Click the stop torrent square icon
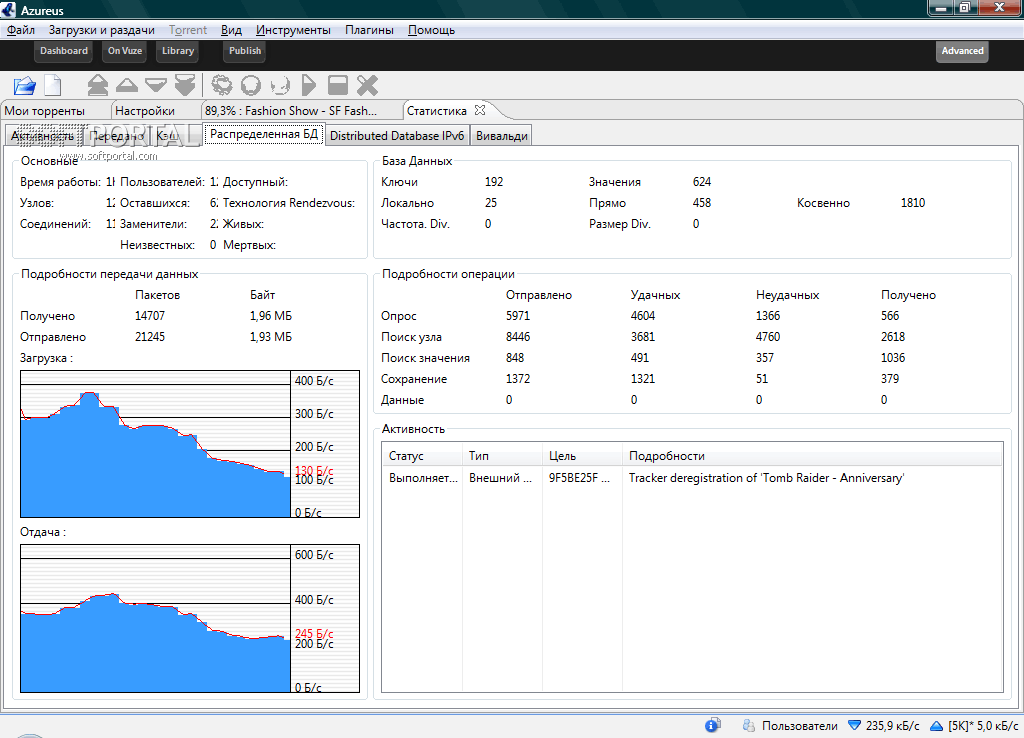 338,86
